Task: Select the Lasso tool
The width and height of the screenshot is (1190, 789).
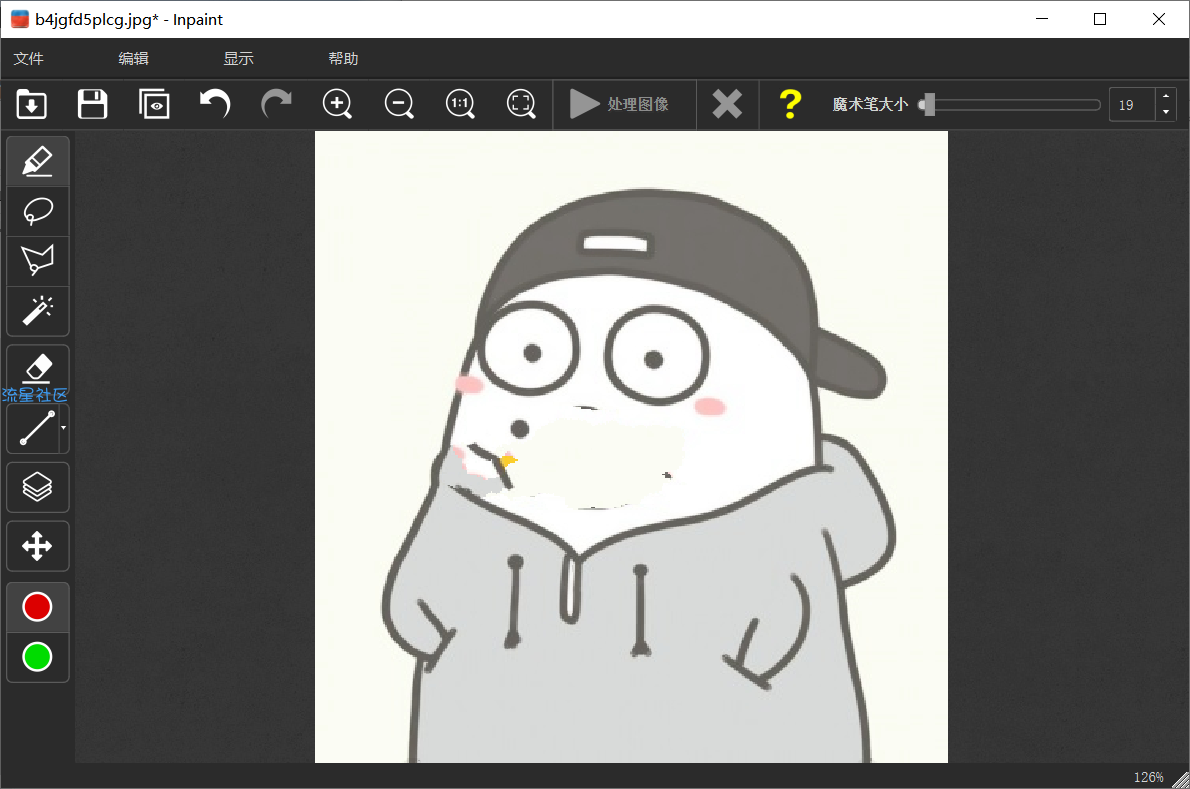Action: [x=38, y=211]
